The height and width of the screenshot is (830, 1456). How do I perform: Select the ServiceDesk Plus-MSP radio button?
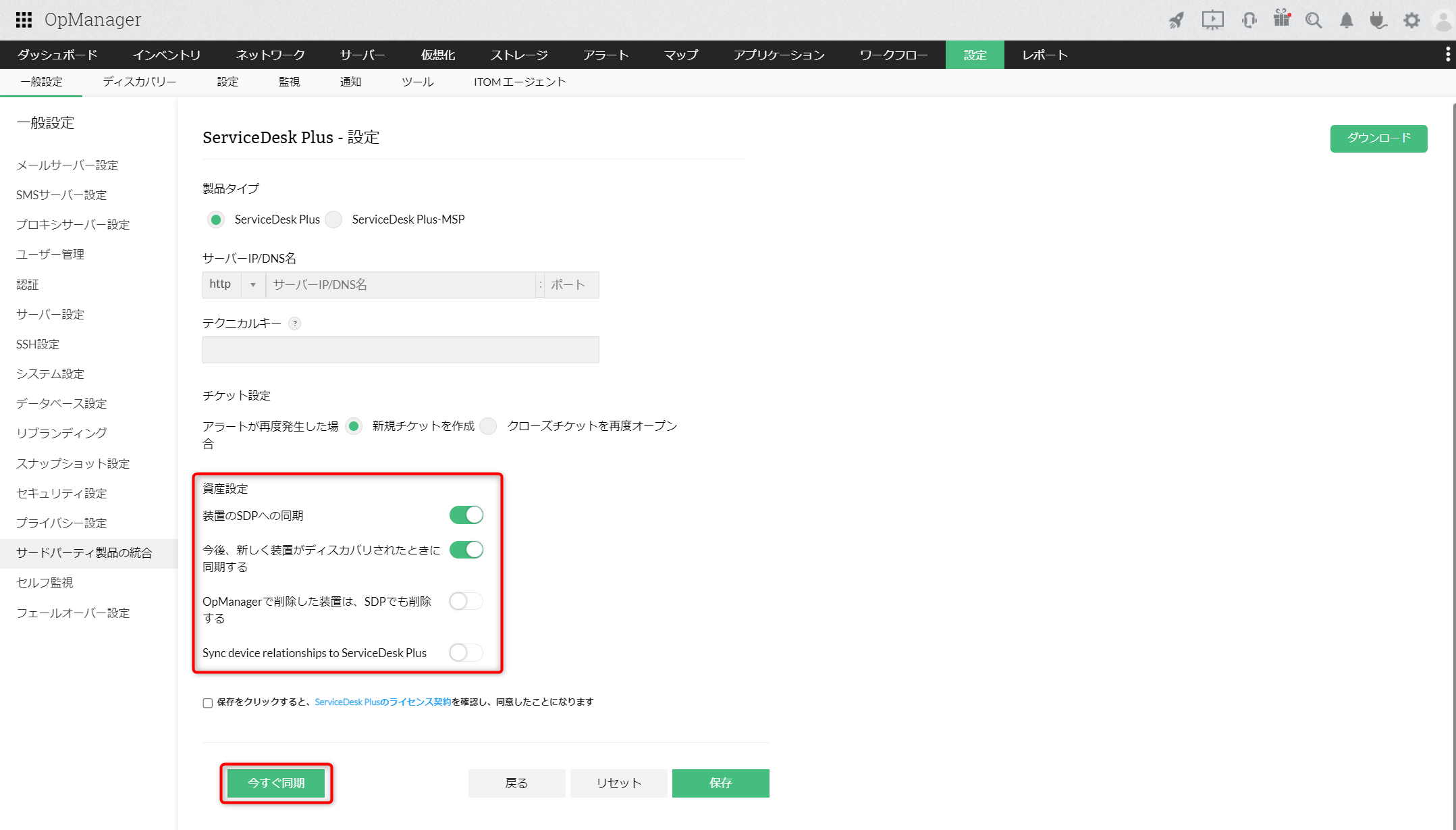[333, 219]
